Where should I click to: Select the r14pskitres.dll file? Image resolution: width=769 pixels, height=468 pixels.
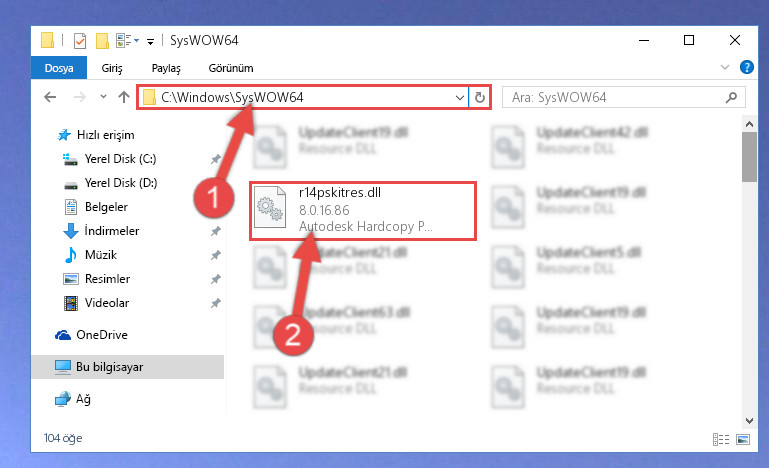[363, 210]
